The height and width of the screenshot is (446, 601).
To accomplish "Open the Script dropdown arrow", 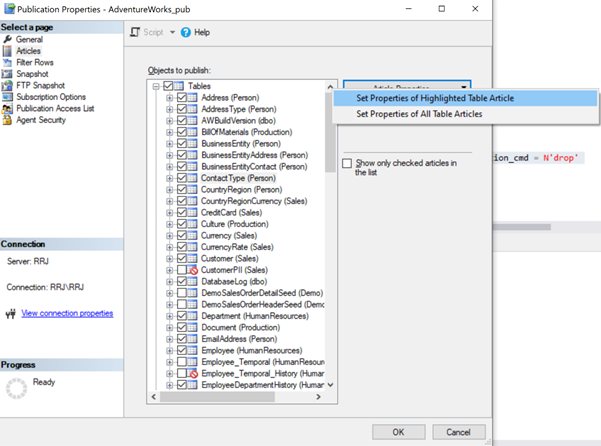I will point(172,32).
